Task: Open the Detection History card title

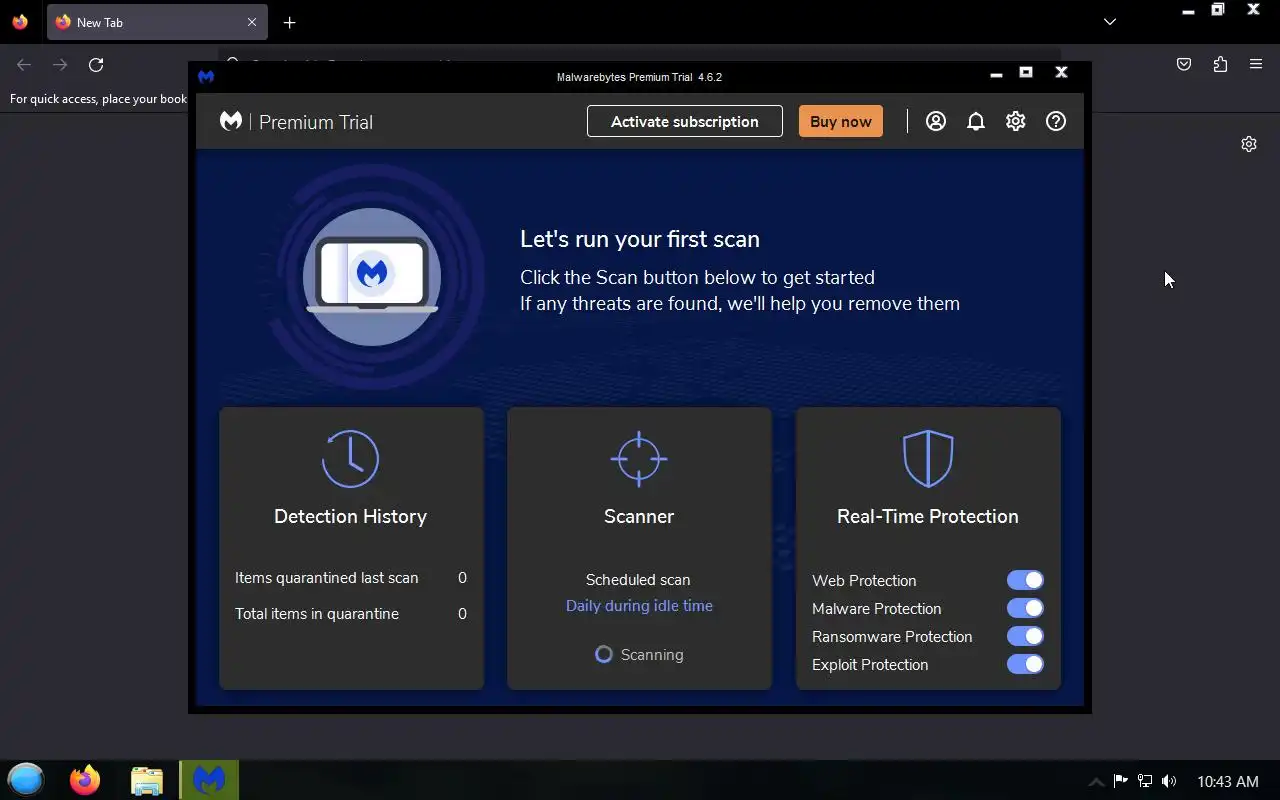Action: [350, 516]
